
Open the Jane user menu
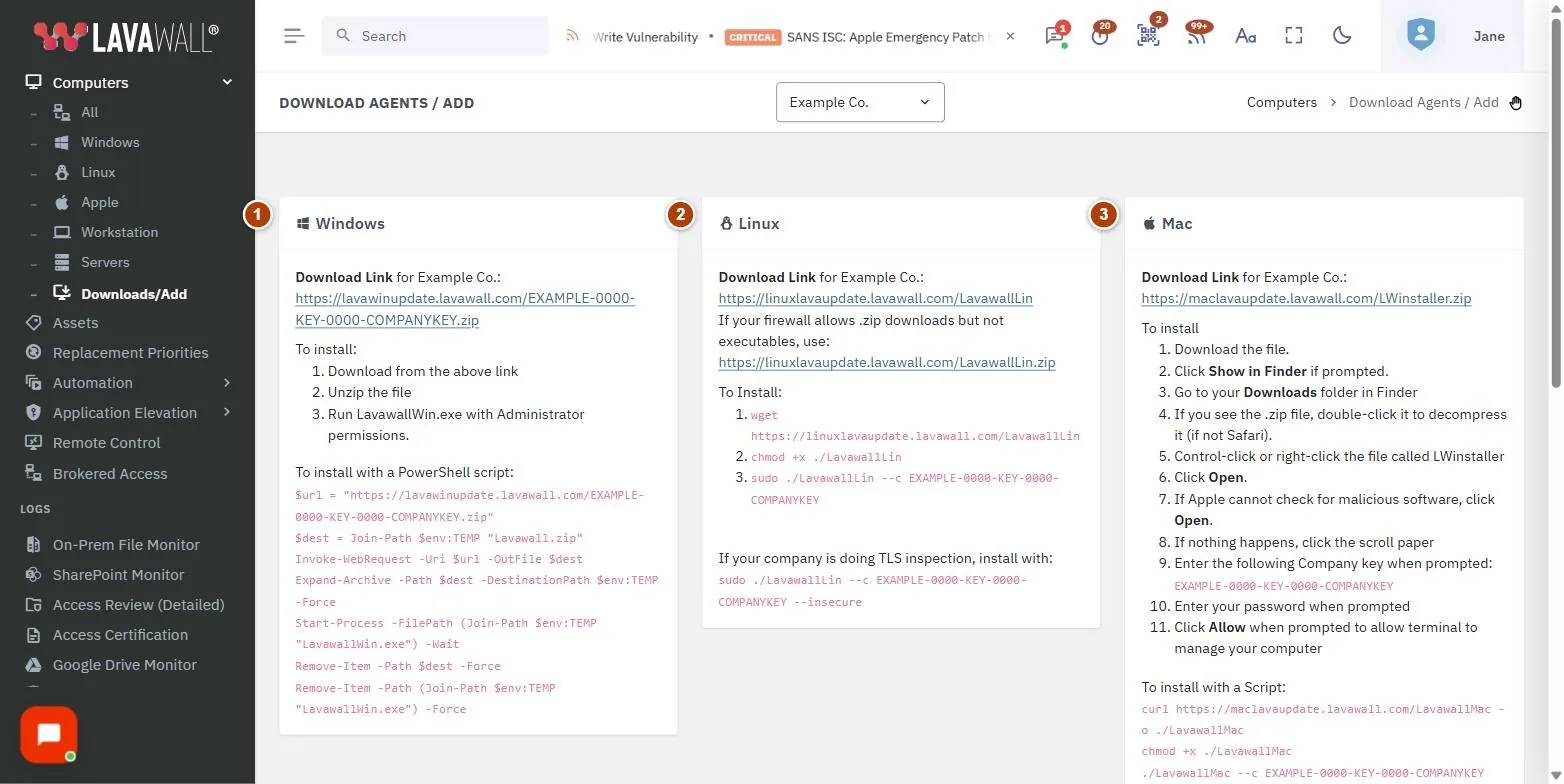point(1489,36)
